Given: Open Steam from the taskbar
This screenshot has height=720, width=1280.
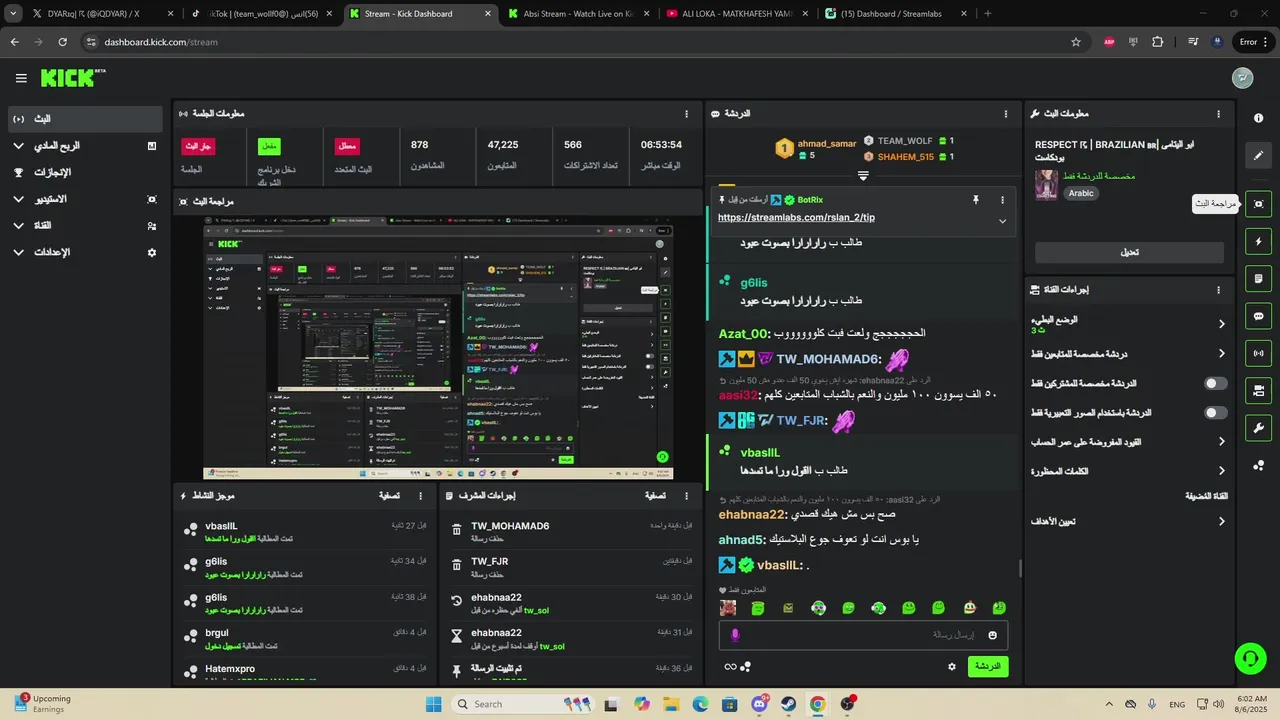Looking at the screenshot, I should [x=788, y=704].
